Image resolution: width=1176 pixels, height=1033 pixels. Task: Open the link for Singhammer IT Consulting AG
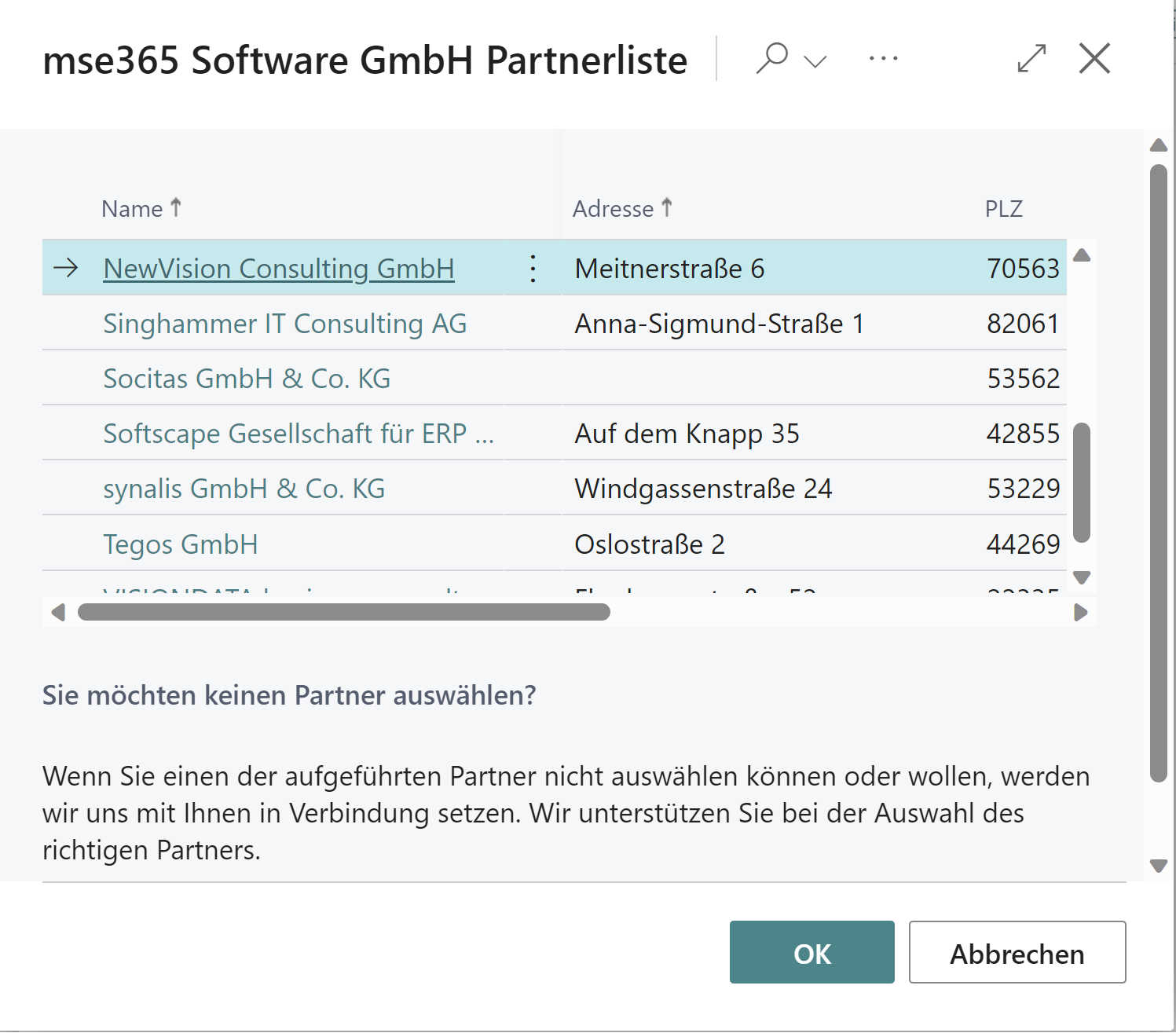(285, 323)
